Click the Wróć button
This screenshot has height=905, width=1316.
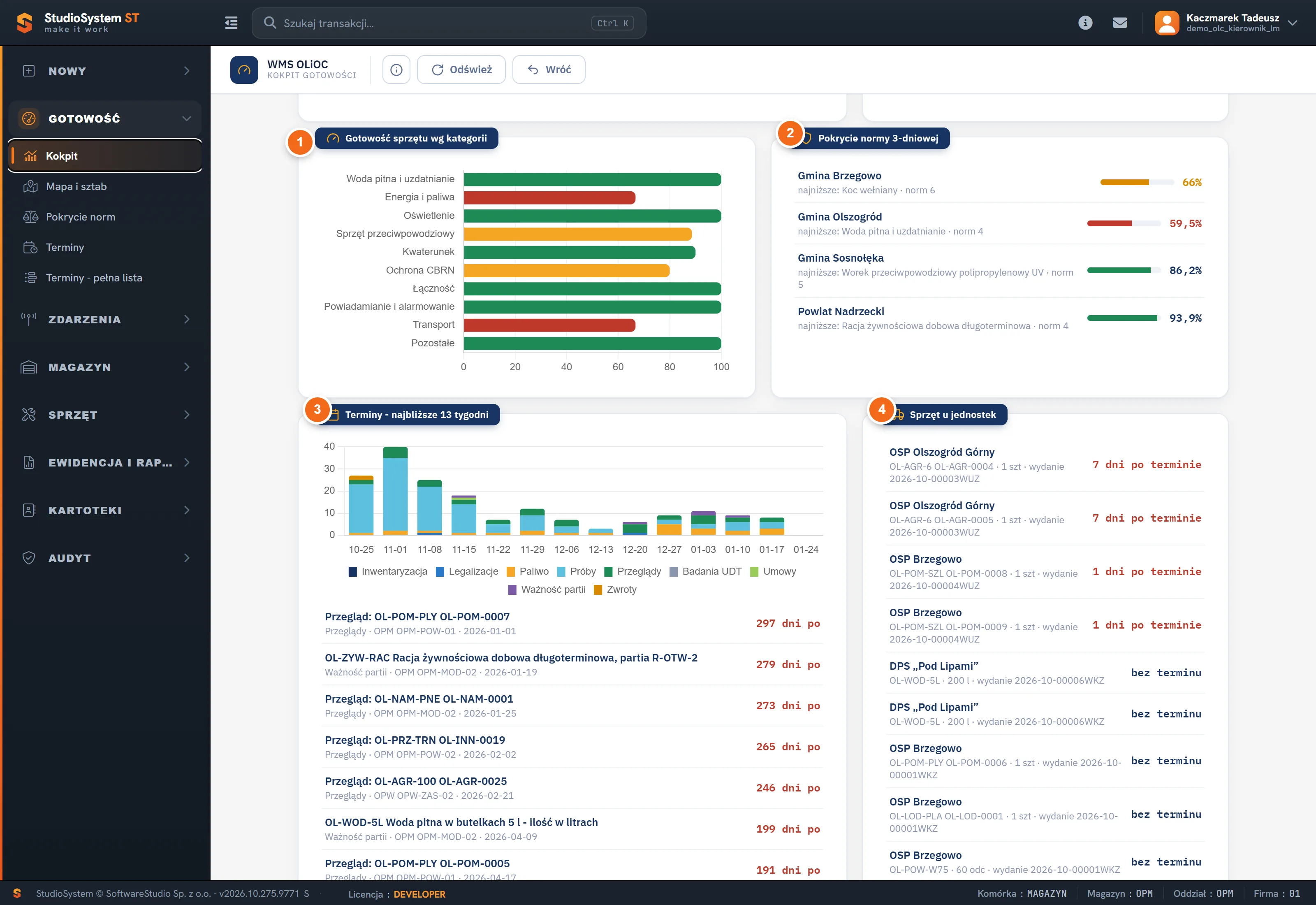[x=549, y=70]
